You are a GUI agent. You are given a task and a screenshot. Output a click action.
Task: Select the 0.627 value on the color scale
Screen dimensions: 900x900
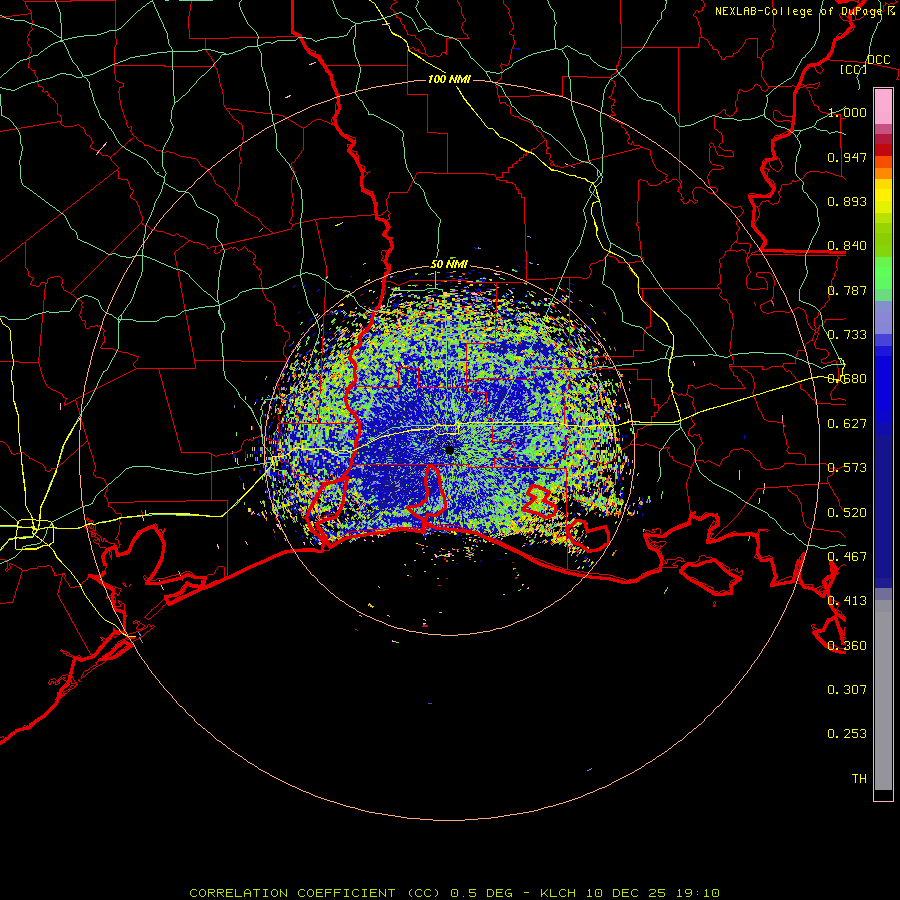[x=847, y=424]
